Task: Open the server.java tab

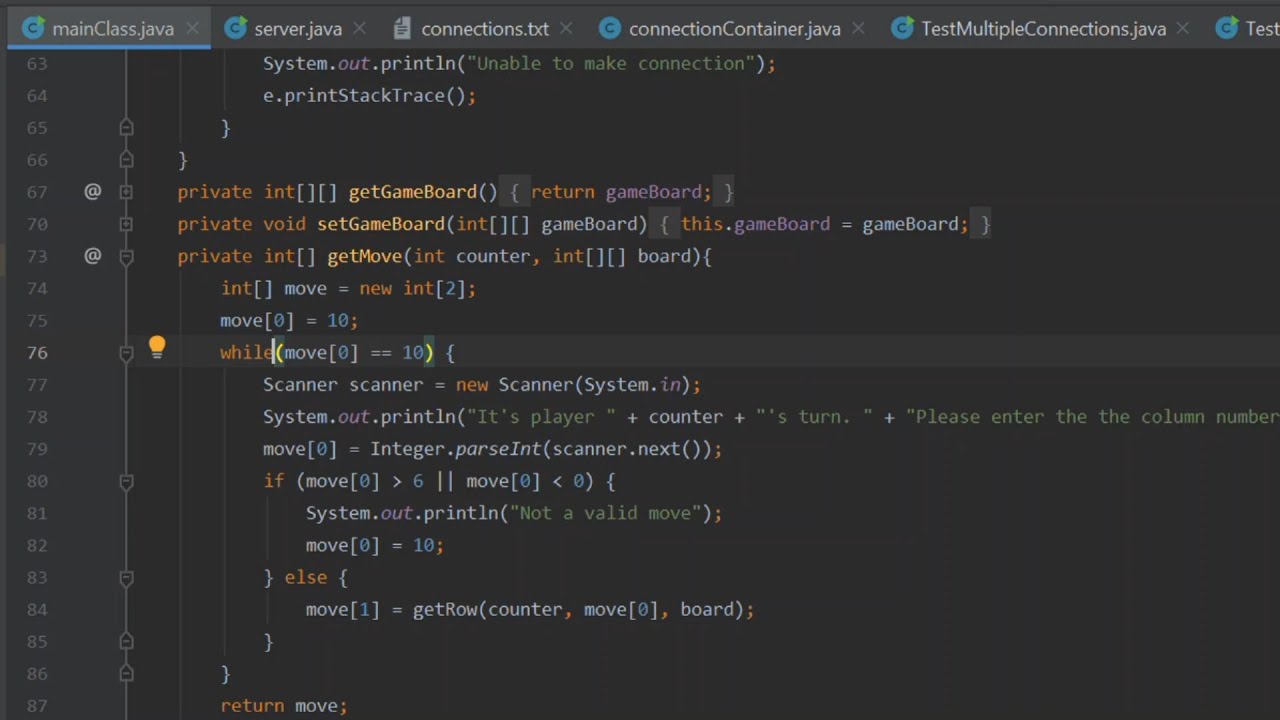Action: tap(298, 28)
